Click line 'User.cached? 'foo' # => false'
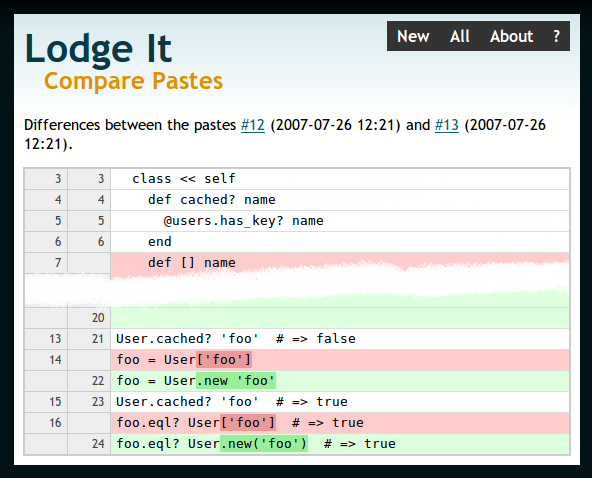 coord(236,339)
